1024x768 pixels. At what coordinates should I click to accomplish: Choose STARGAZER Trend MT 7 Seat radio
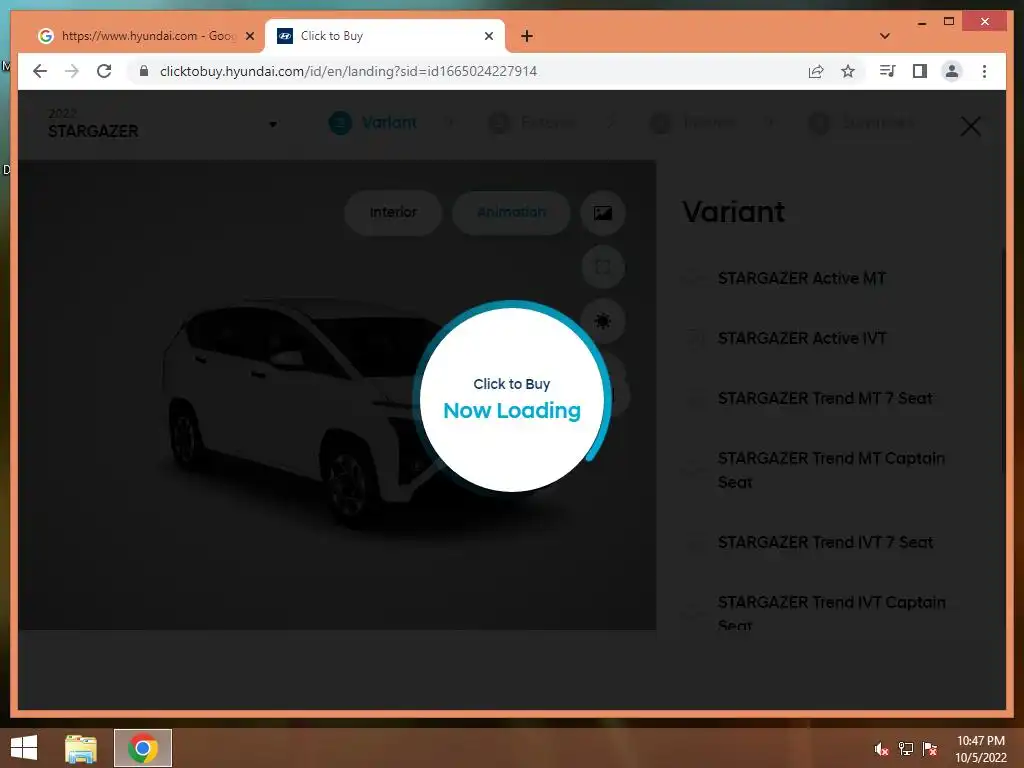tap(694, 399)
